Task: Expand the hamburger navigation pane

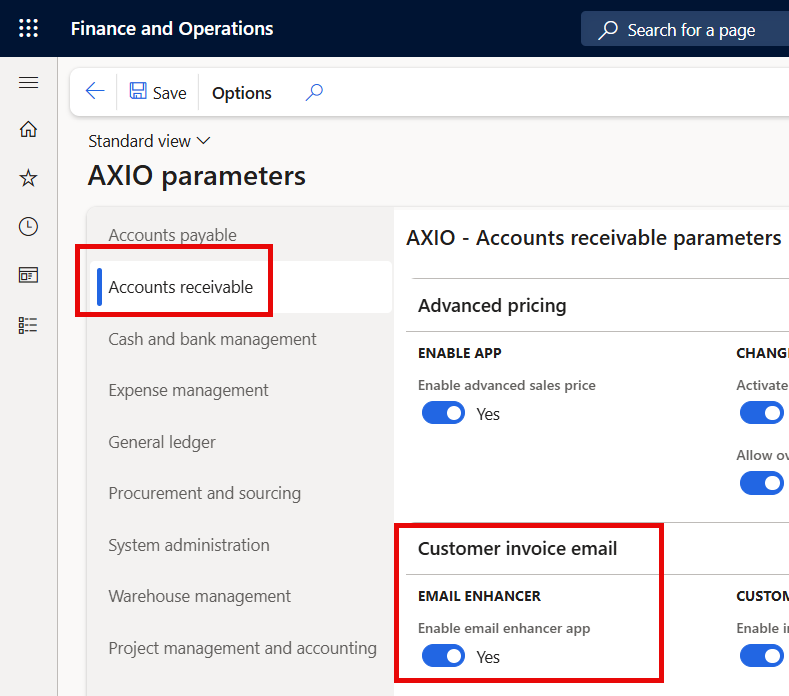Action: point(28,83)
